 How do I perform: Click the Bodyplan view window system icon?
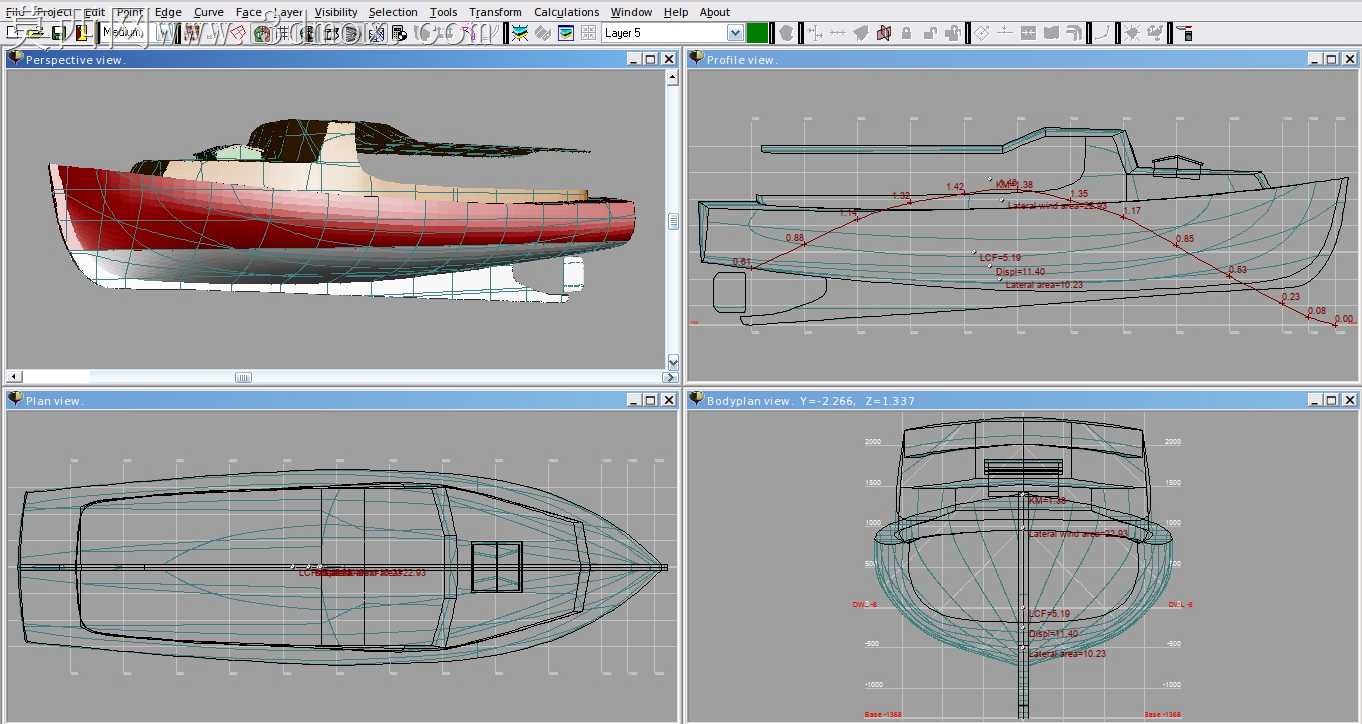(696, 400)
